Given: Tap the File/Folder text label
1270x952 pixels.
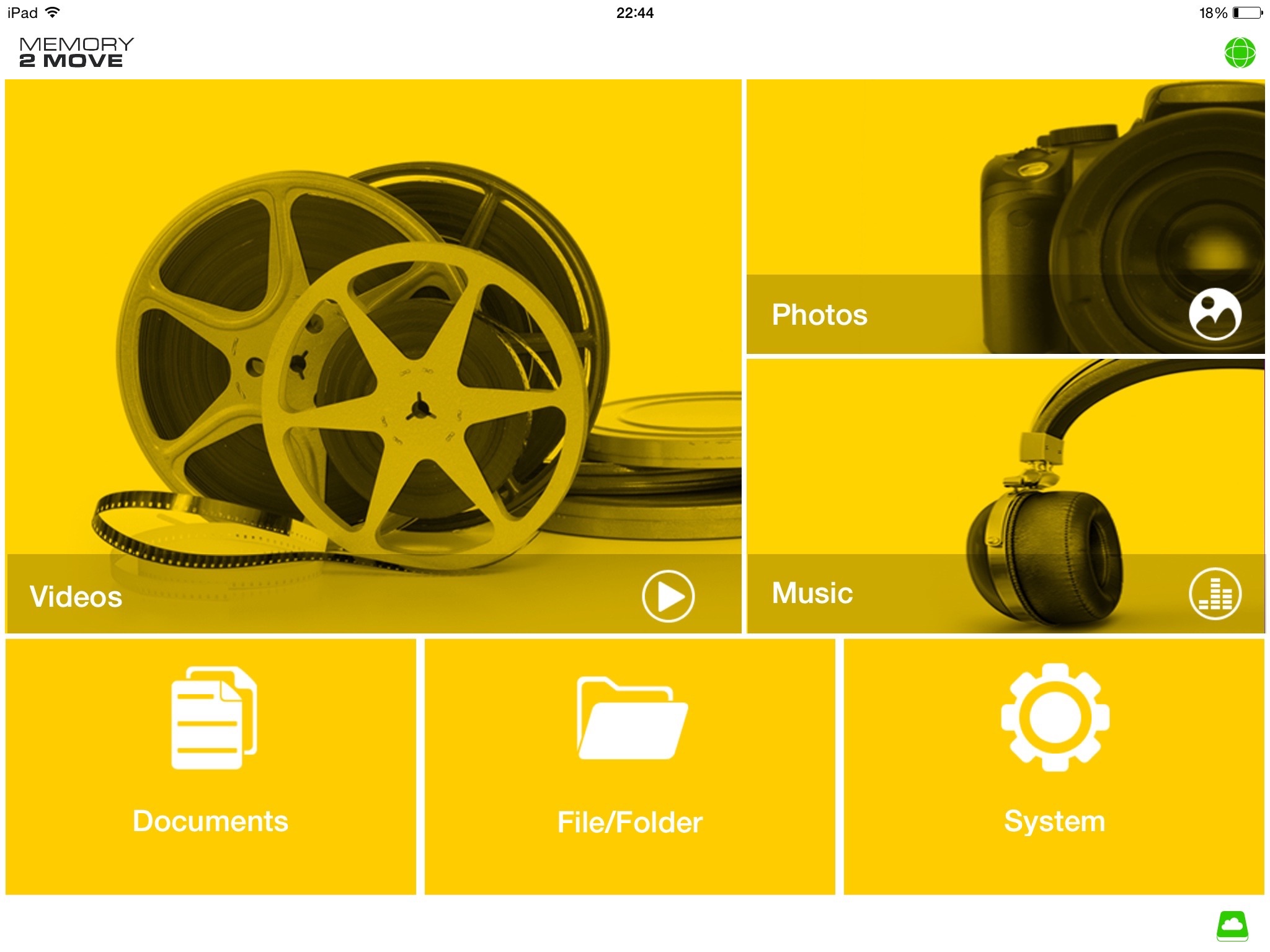Looking at the screenshot, I should coord(629,822).
